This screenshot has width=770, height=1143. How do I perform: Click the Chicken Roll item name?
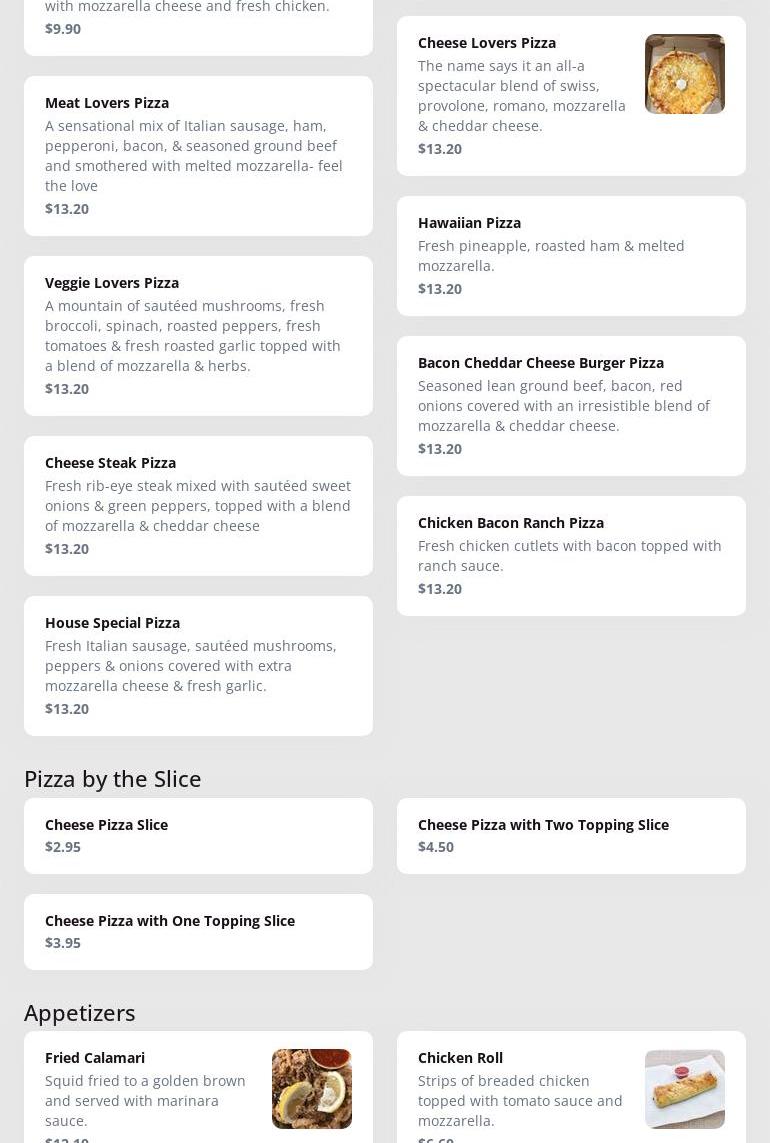click(x=460, y=1058)
